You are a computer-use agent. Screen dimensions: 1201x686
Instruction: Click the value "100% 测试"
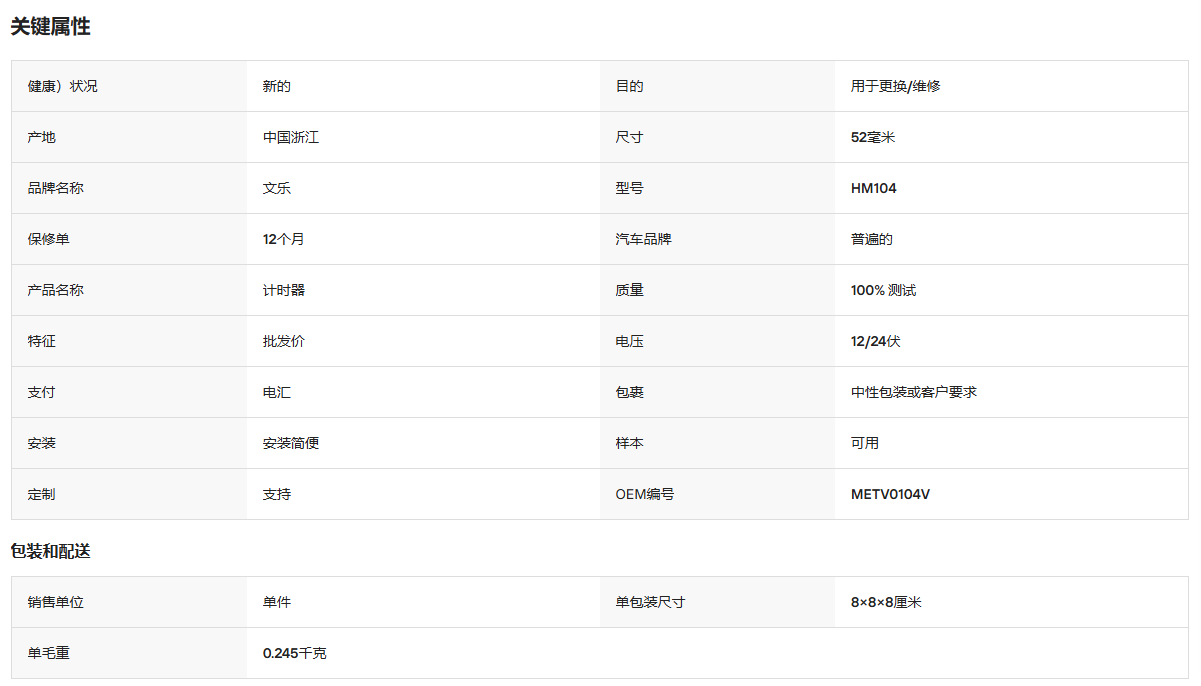[883, 290]
